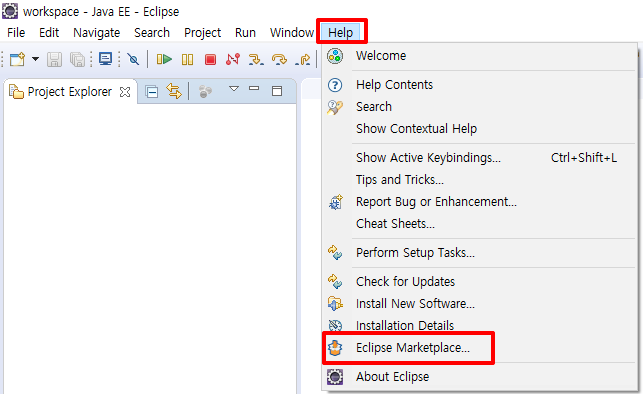Click the Installation Details icon
This screenshot has height=394, width=643.
point(335,326)
